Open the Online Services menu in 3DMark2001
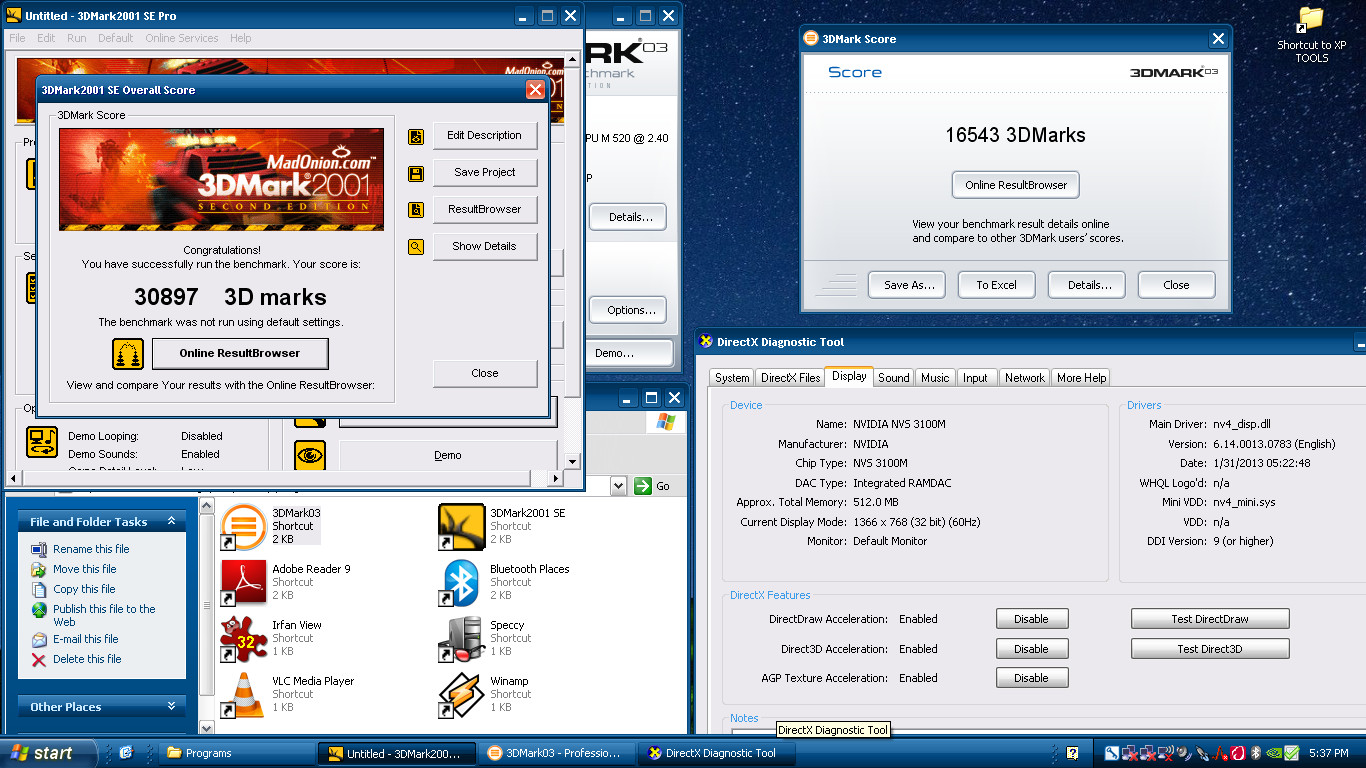1366x768 pixels. 181,38
